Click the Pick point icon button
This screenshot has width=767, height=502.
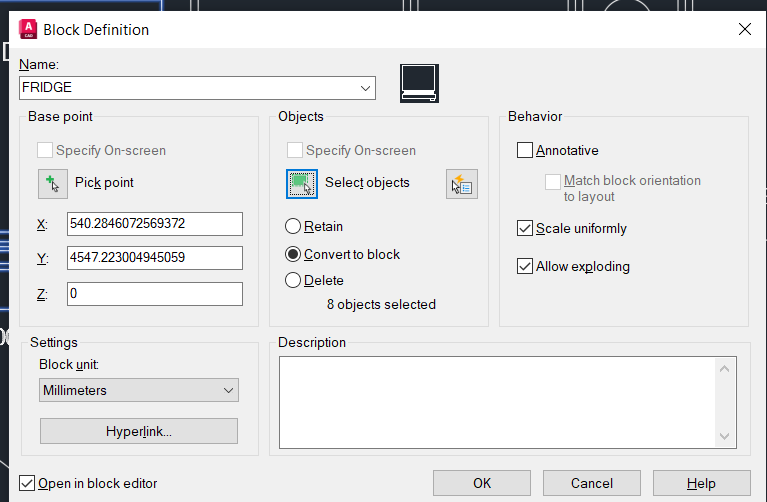[x=53, y=184]
